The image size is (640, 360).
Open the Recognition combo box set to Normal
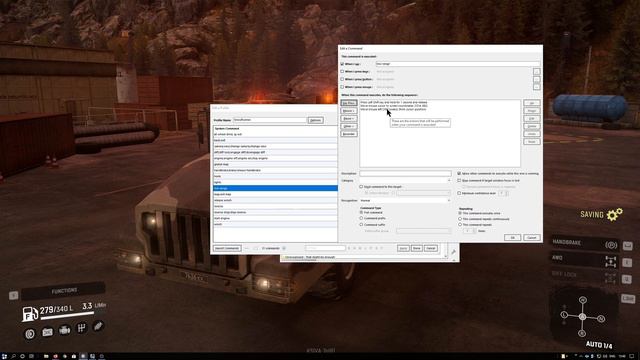click(x=405, y=200)
